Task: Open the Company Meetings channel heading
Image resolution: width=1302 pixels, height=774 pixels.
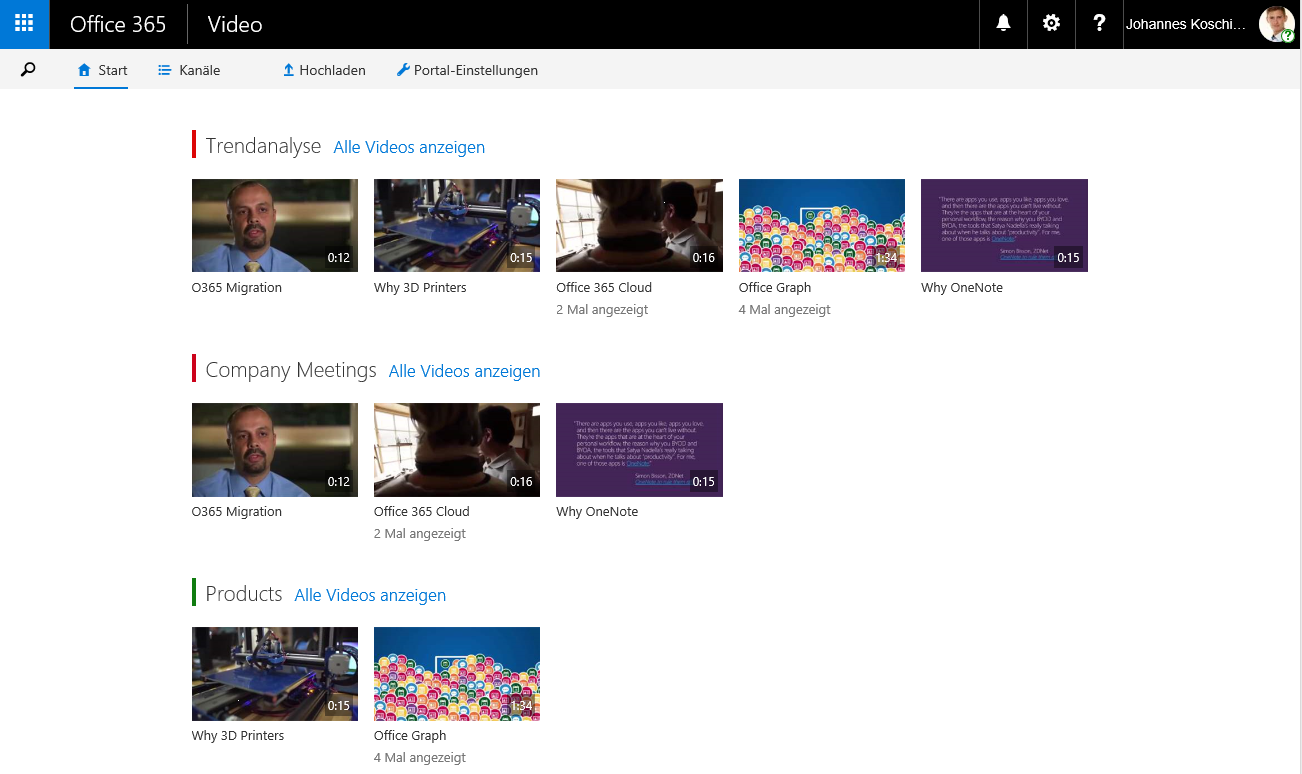Action: point(291,370)
